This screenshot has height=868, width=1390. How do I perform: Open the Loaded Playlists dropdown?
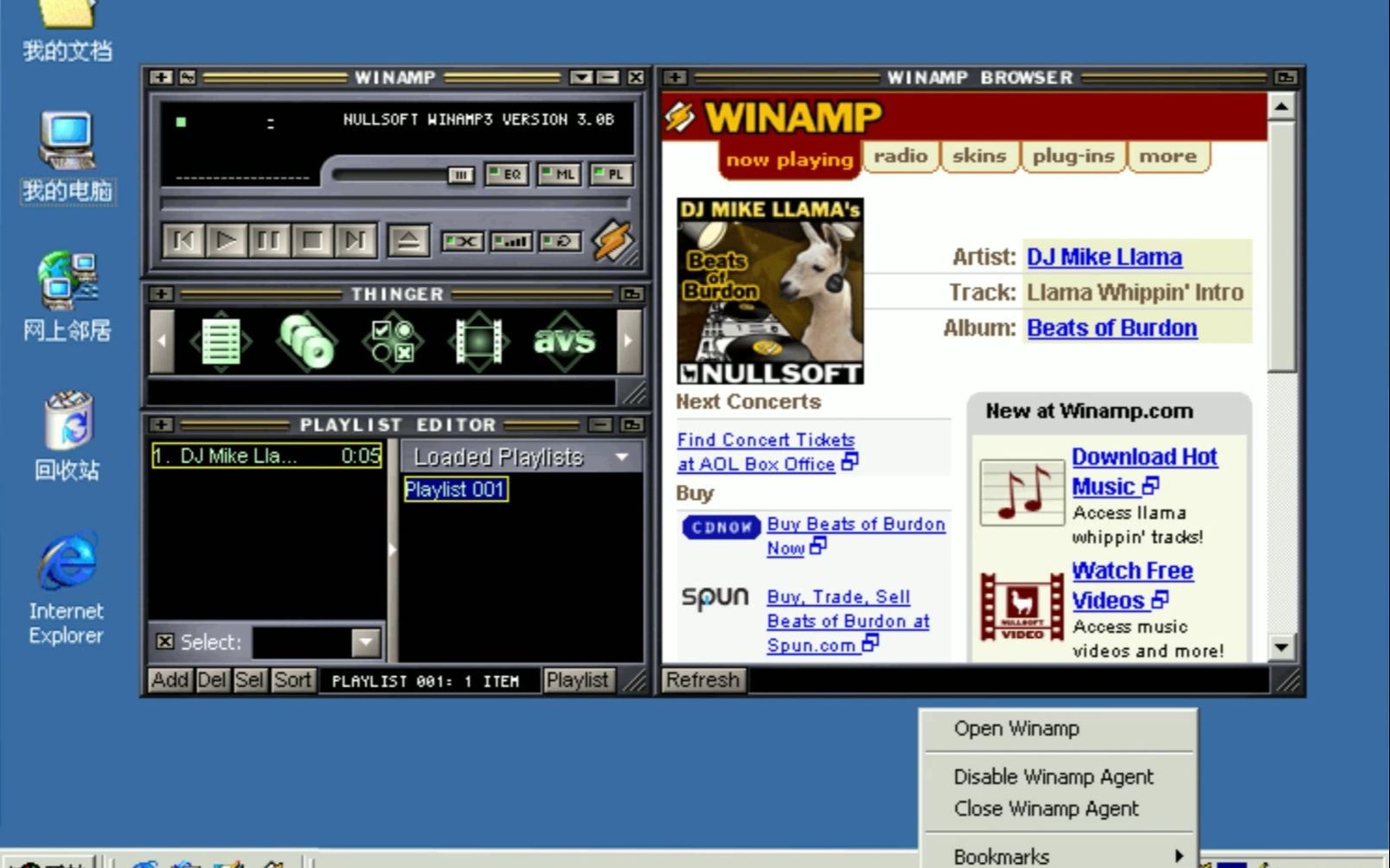(x=623, y=456)
